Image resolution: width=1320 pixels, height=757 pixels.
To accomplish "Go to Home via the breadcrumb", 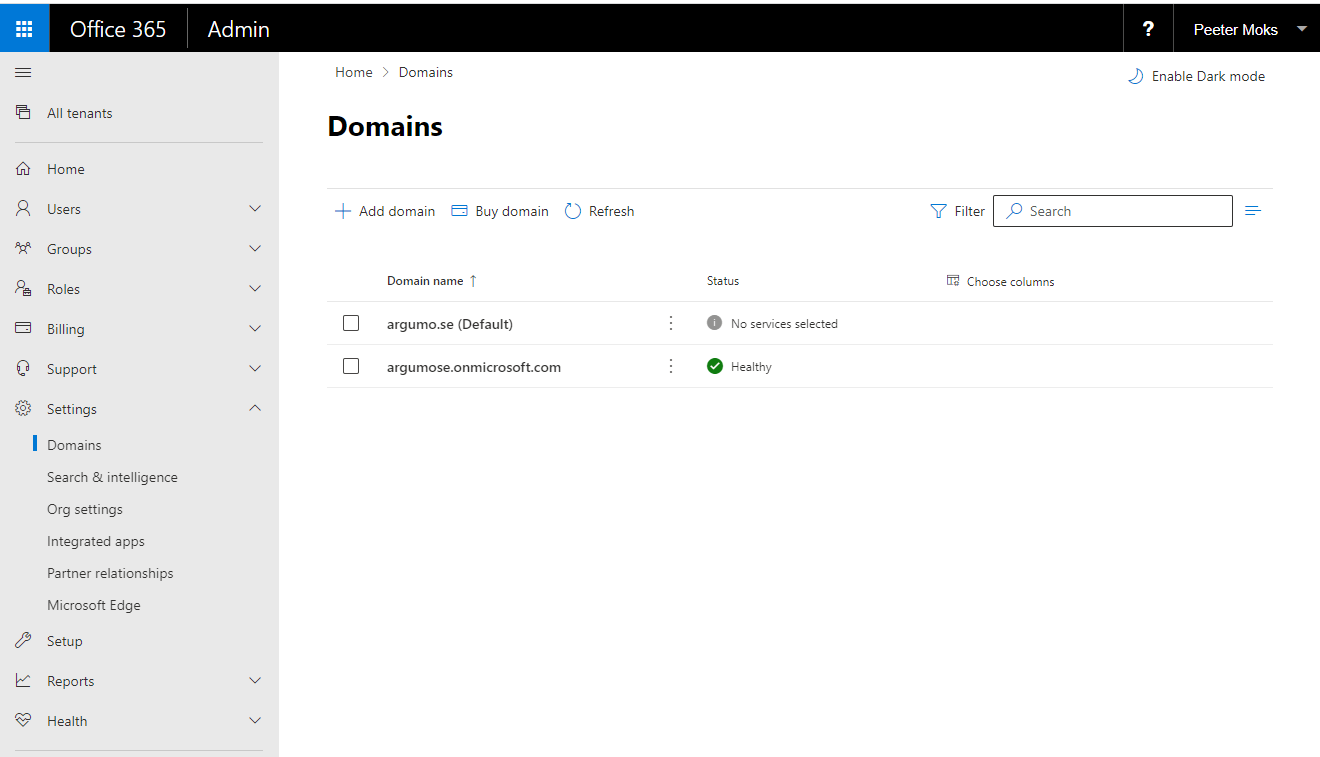I will tap(354, 72).
